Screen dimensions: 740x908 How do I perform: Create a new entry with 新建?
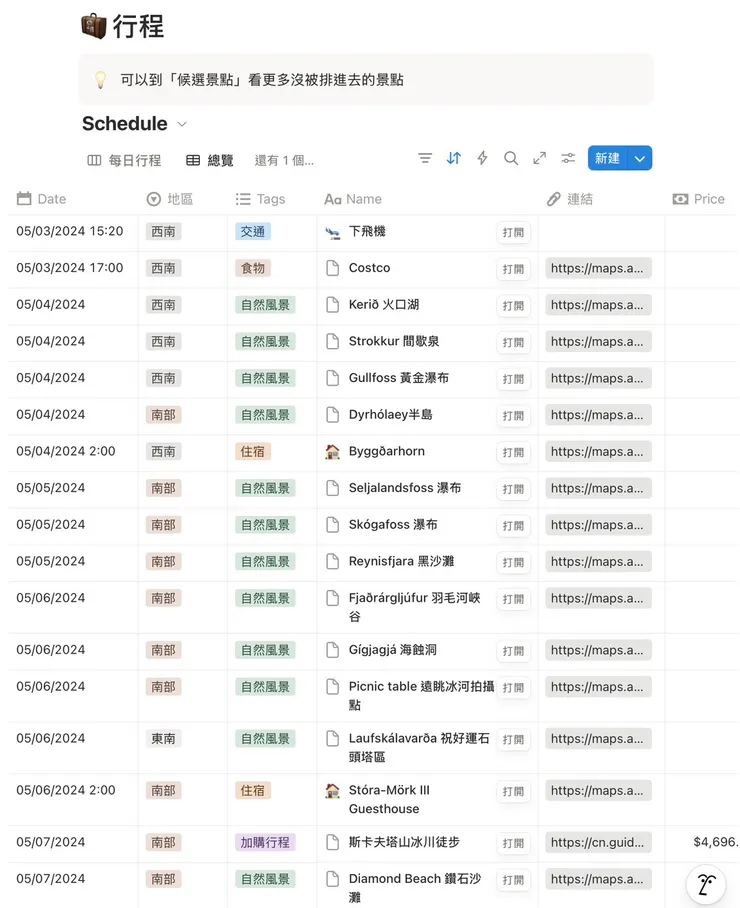point(607,158)
